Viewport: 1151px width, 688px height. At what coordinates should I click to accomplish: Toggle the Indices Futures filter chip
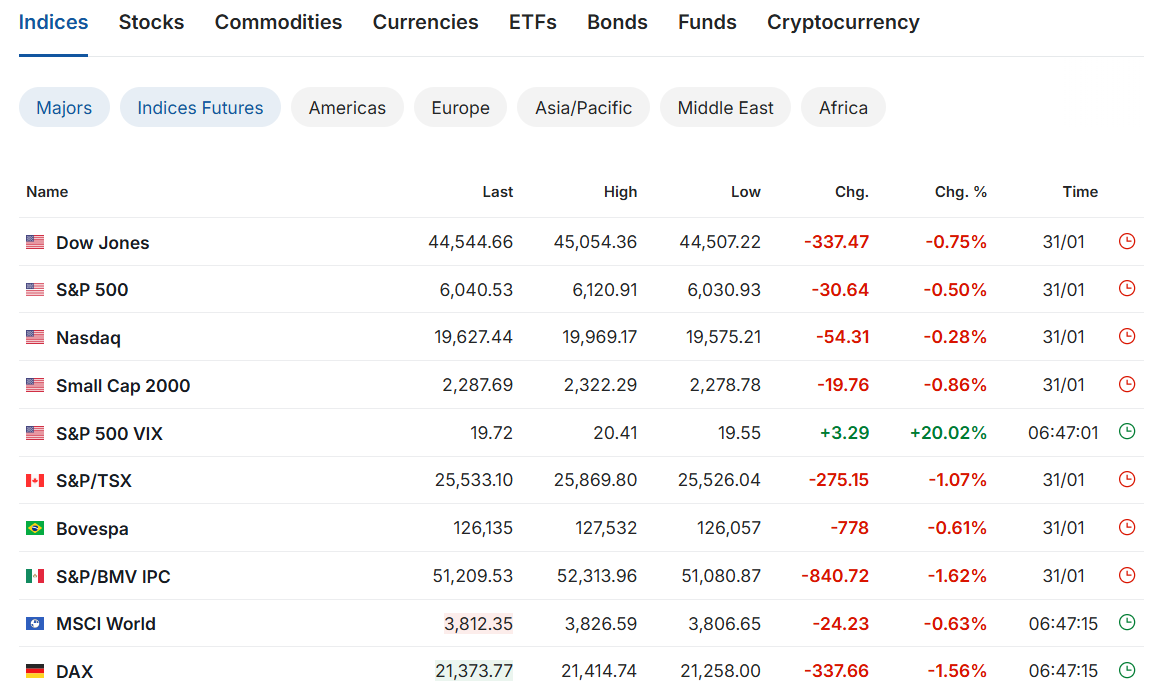click(200, 108)
